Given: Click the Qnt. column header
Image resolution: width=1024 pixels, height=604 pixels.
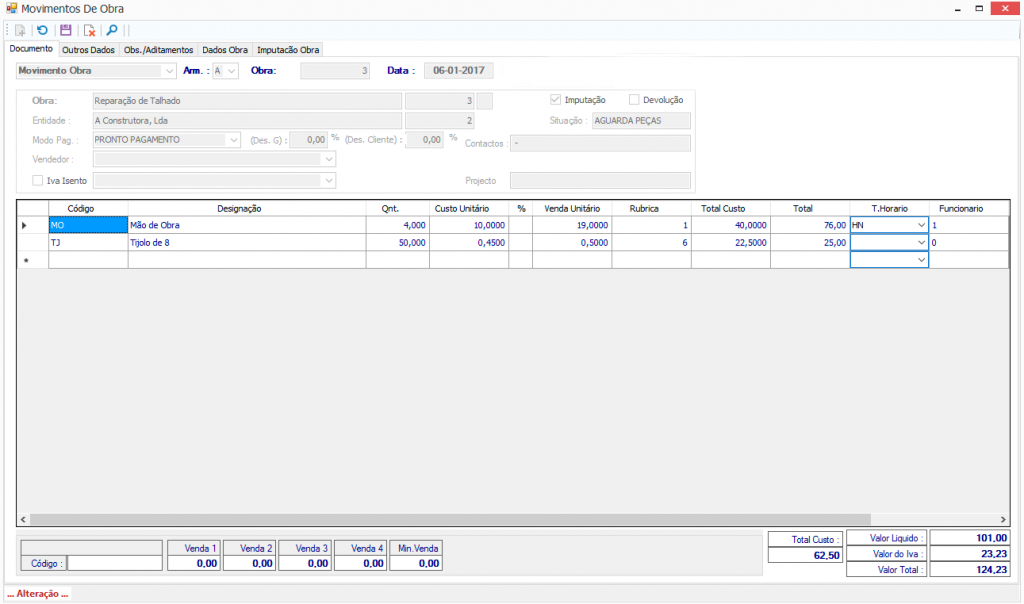Looking at the screenshot, I should pyautogui.click(x=398, y=208).
